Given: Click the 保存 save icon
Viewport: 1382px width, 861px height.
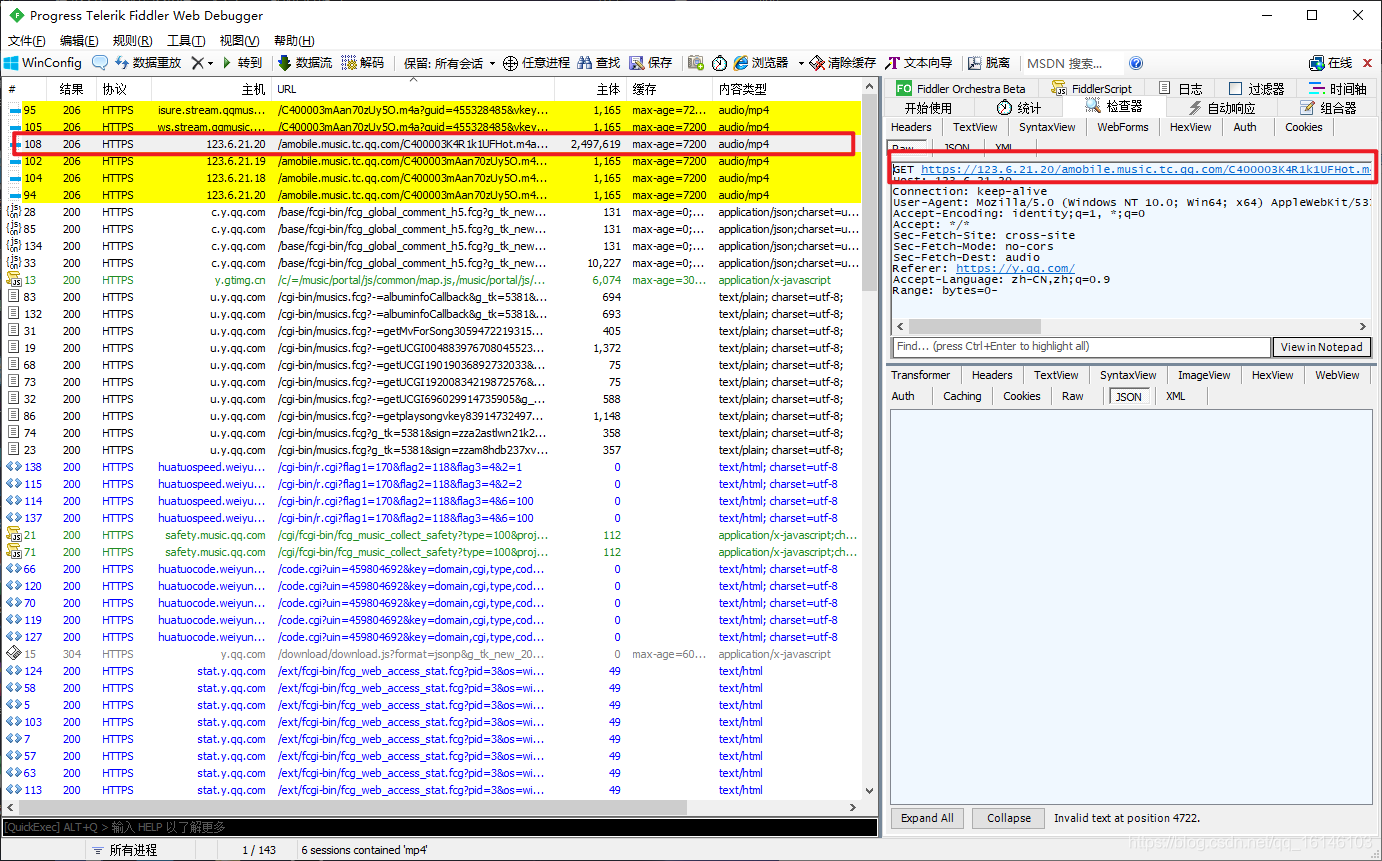Looking at the screenshot, I should tap(638, 62).
